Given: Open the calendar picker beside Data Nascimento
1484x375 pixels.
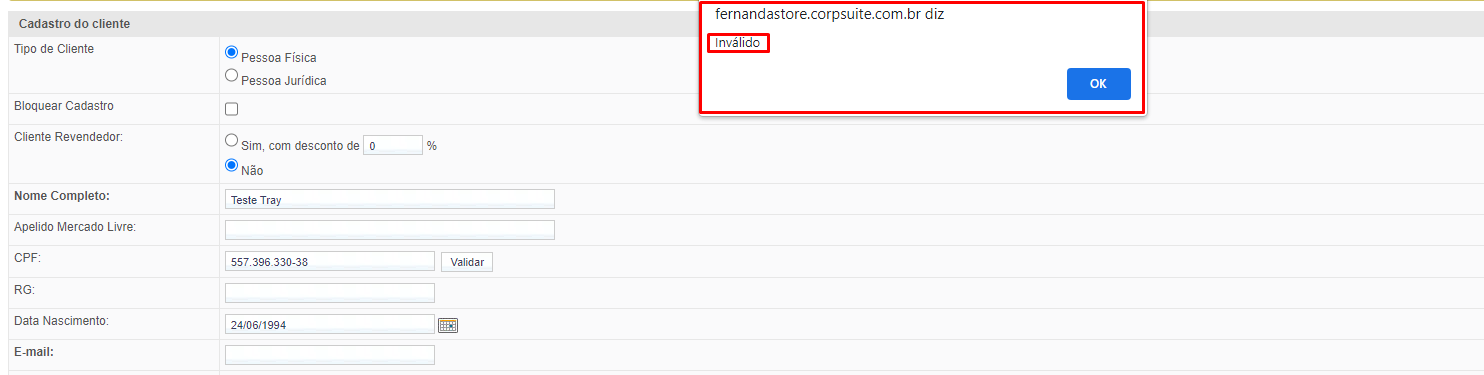Looking at the screenshot, I should click(448, 325).
